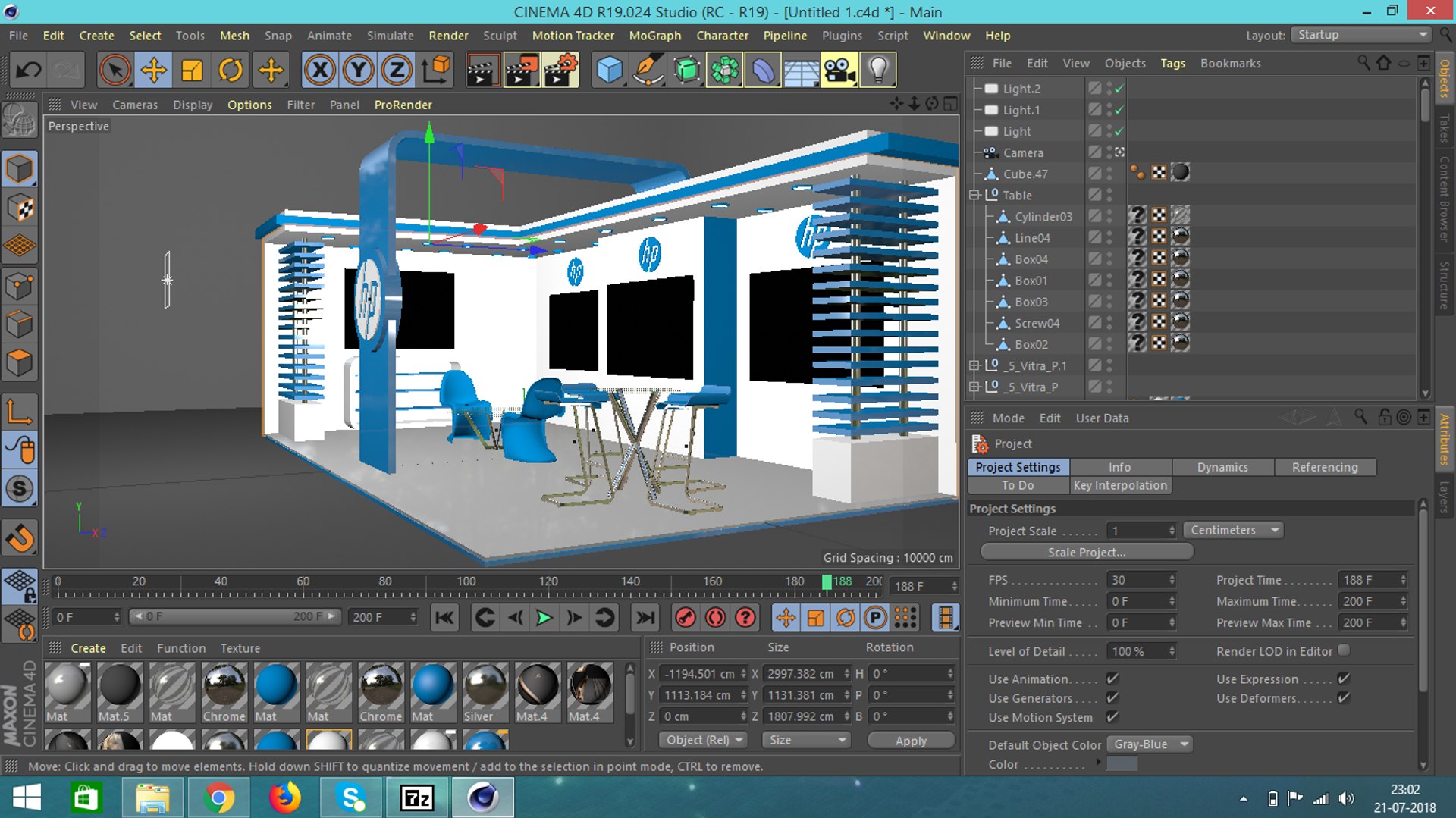Switch to Polygons mode icon
Viewport: 1456px width, 818px height.
point(20,363)
